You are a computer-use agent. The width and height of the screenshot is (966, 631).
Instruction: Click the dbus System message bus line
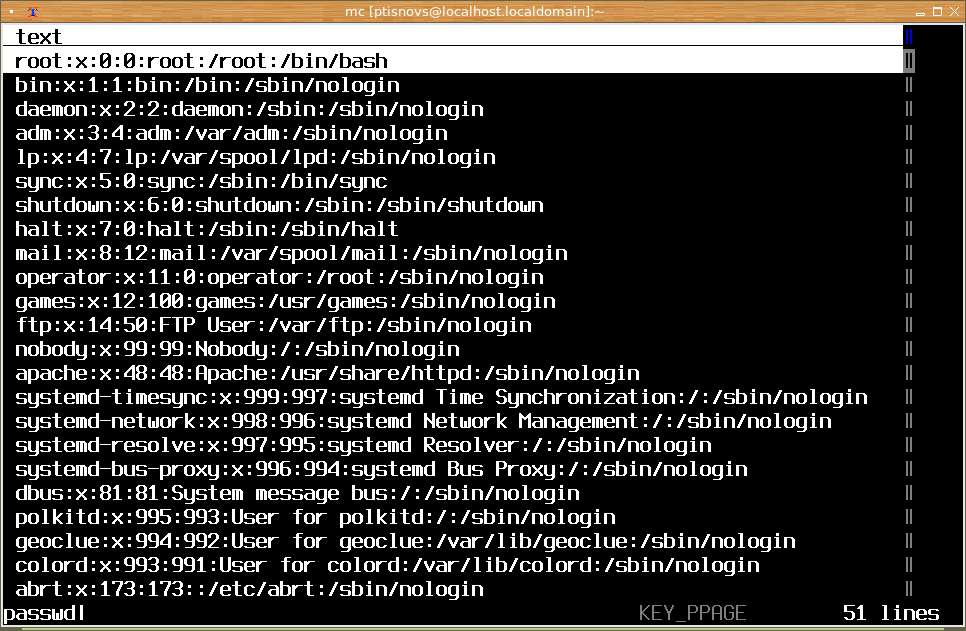click(x=298, y=494)
